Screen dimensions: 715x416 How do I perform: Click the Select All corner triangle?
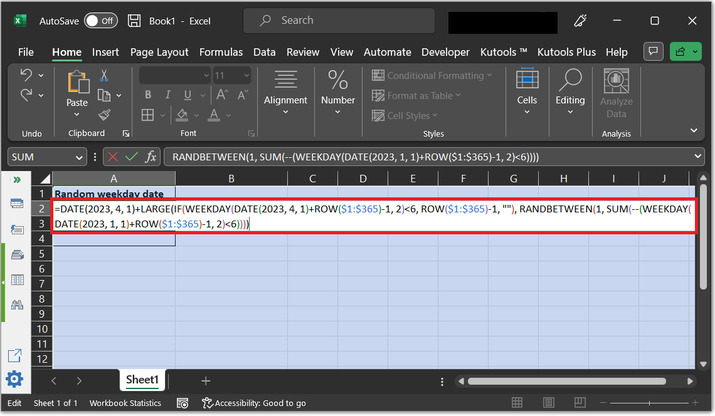pos(44,178)
